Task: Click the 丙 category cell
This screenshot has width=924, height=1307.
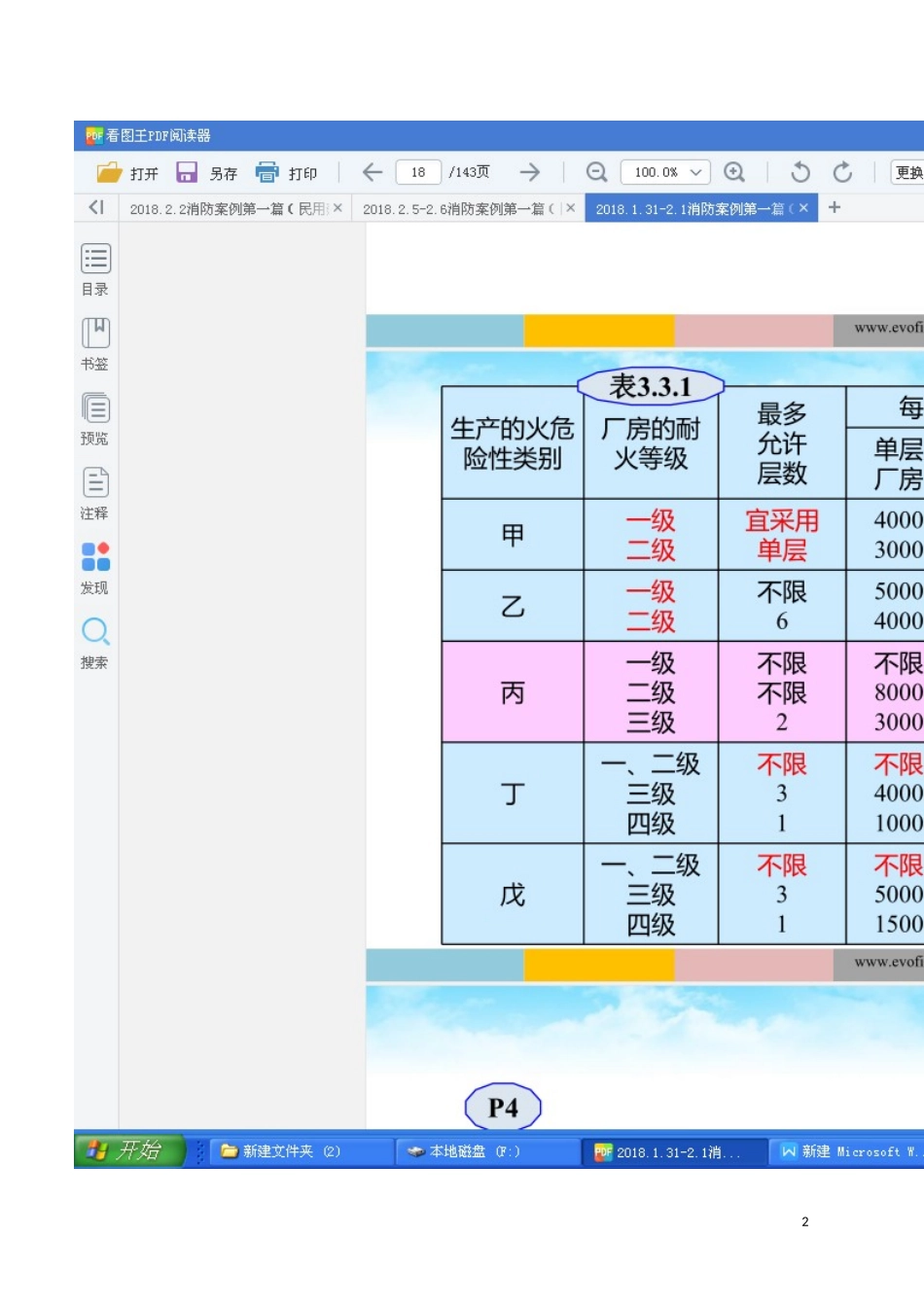Action: [x=513, y=692]
